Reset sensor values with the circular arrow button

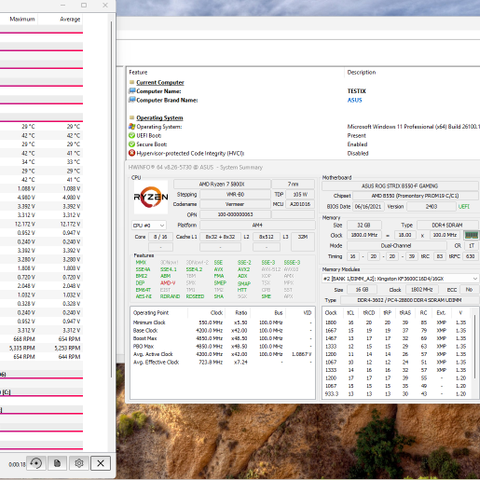pos(36,463)
